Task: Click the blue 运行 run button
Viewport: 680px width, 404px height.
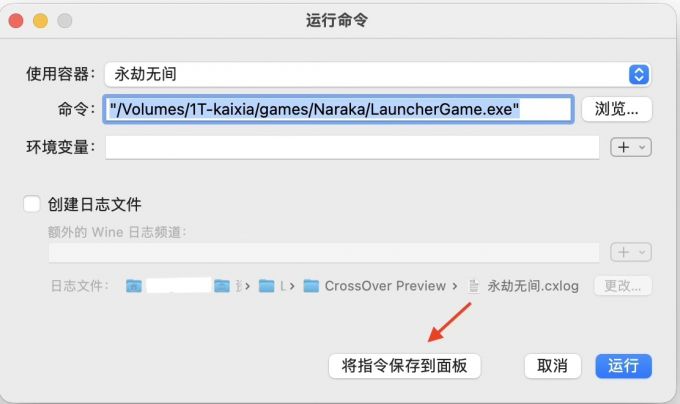Action: pyautogui.click(x=623, y=366)
